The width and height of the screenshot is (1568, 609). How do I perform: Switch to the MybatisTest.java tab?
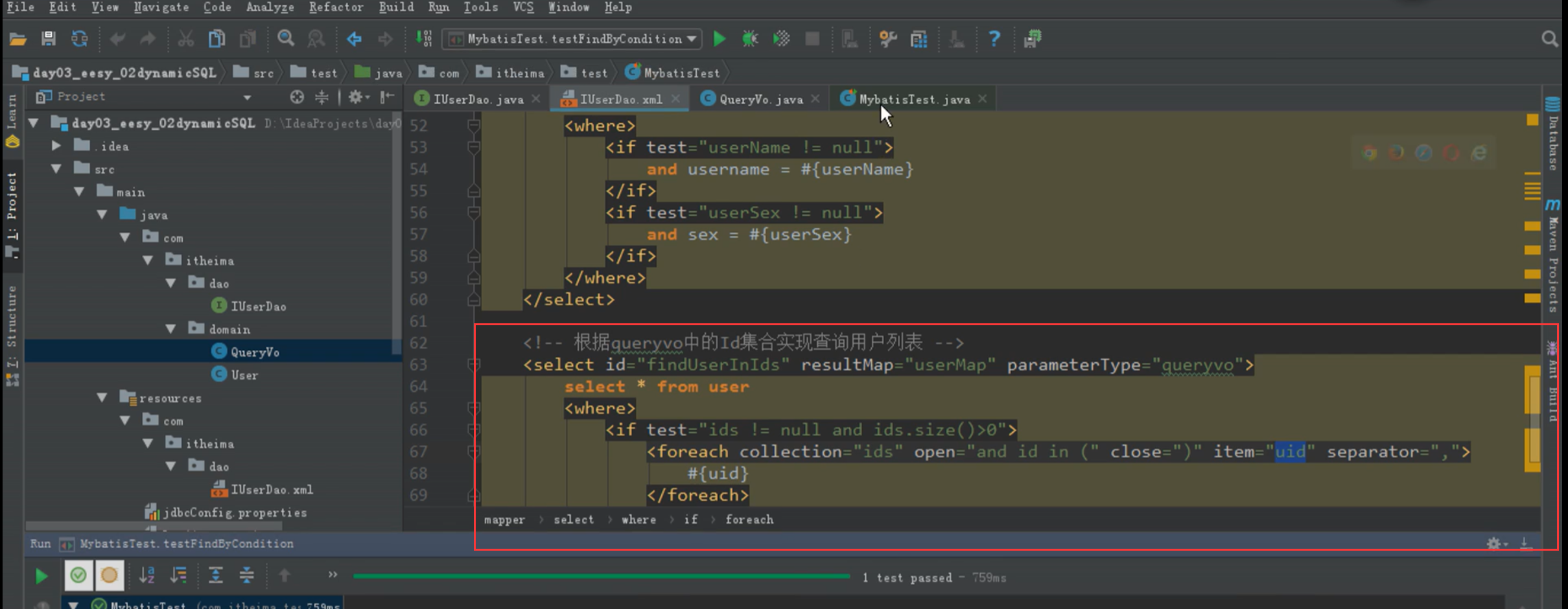tap(913, 99)
